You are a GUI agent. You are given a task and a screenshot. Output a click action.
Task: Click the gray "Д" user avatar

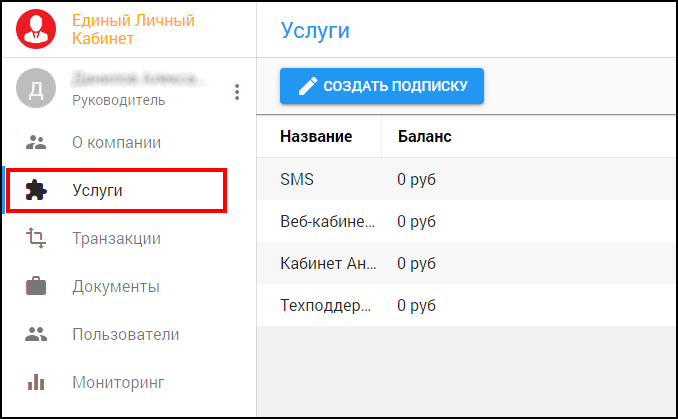pos(36,89)
